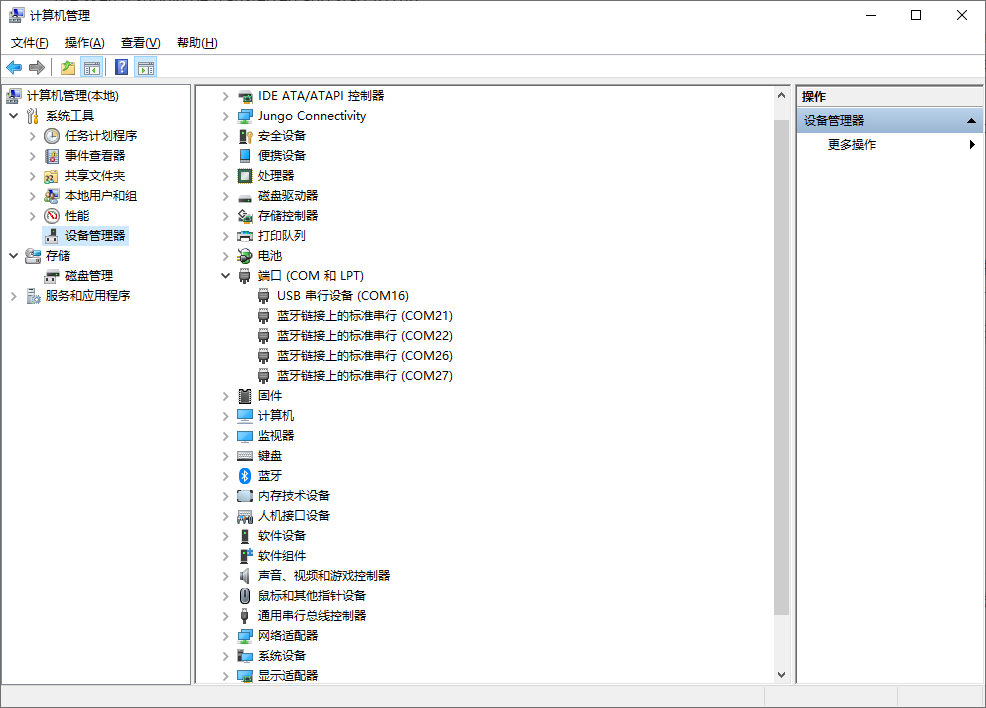The image size is (986, 708).
Task: Select 蓝牙链接上的标准串行 (COM26)
Action: [x=365, y=356]
